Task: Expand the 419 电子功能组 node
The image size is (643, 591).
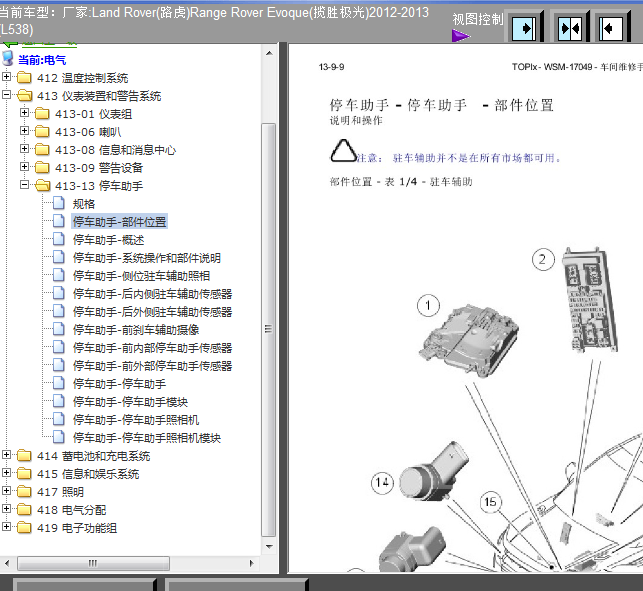Action: 6,527
